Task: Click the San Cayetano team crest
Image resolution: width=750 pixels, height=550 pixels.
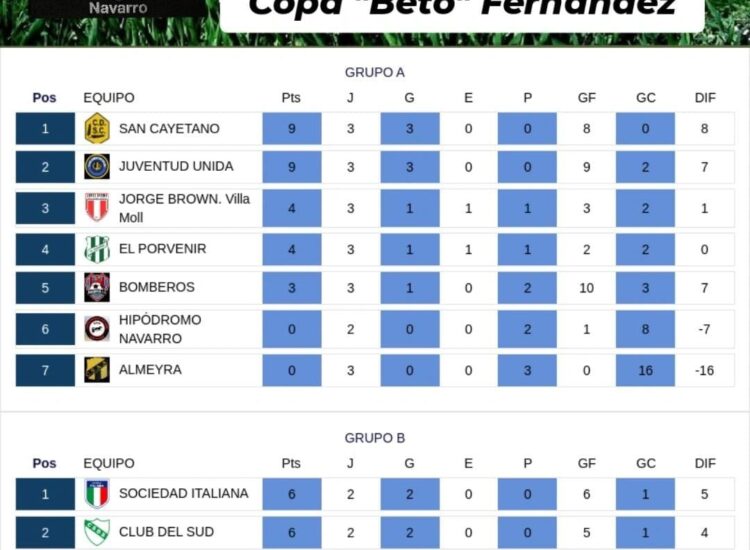Action: point(97,128)
